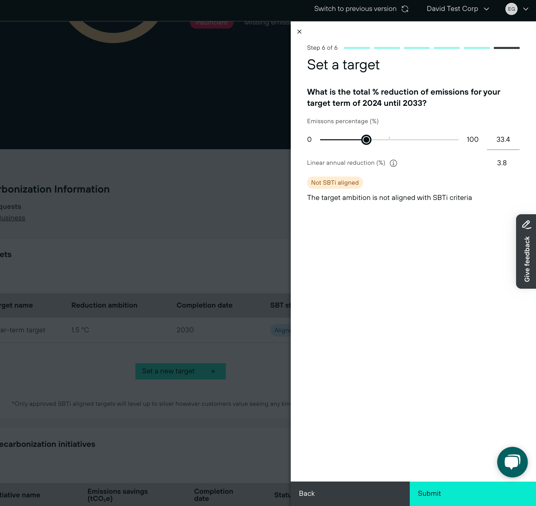Click Set a new target button
The image size is (536, 506).
point(180,371)
